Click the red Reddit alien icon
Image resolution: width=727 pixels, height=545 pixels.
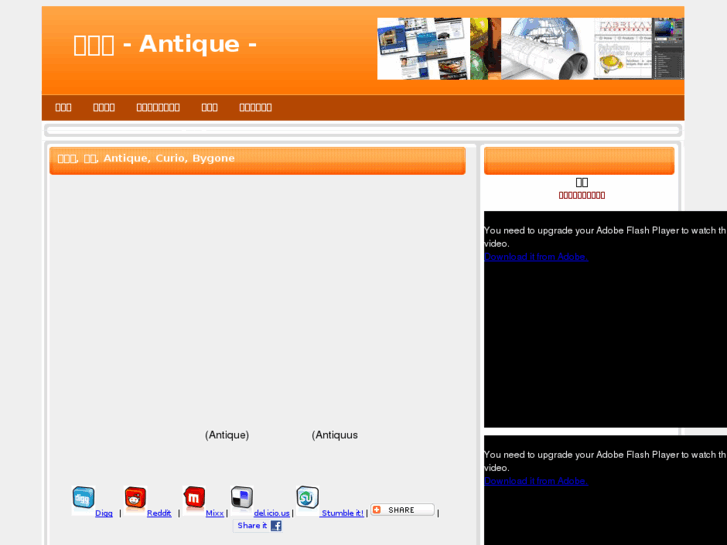pos(135,498)
